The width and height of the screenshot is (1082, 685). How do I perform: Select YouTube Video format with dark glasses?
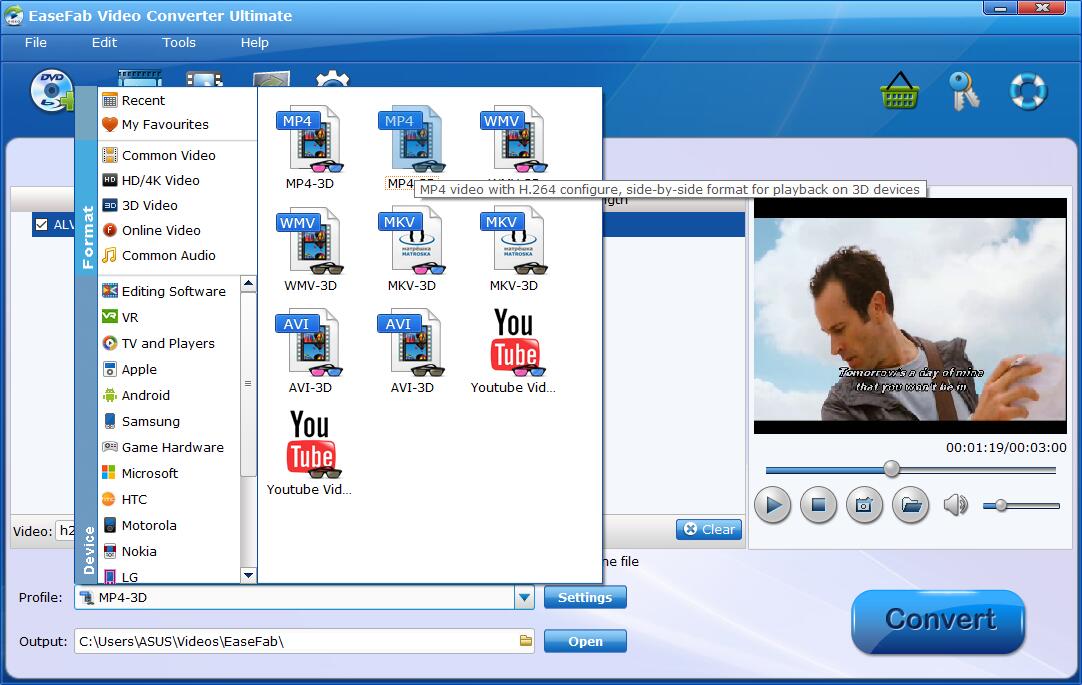pos(310,454)
